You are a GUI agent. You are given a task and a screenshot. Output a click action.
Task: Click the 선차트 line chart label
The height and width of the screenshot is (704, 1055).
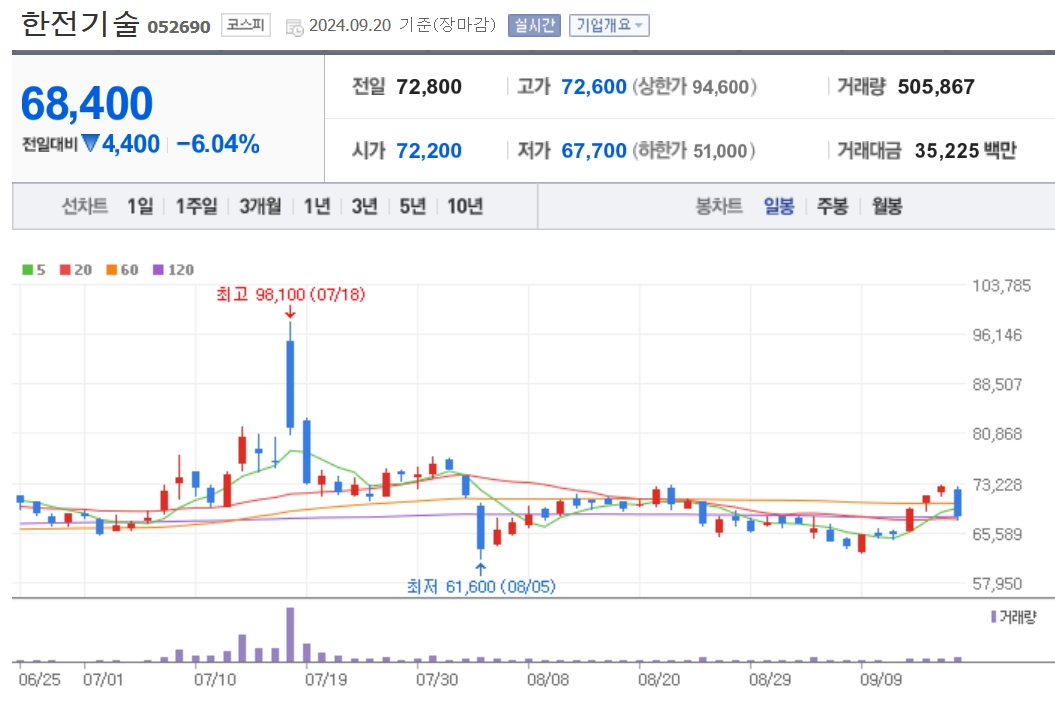point(85,206)
